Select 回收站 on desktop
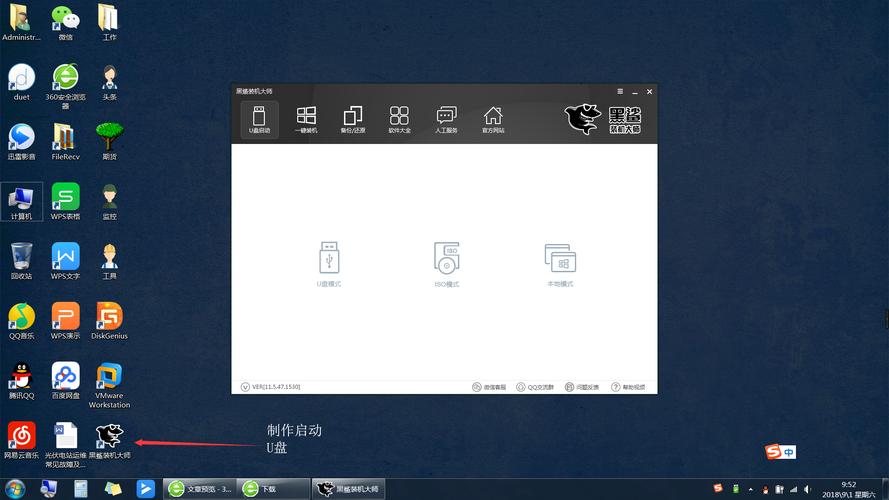The image size is (889, 500). [x=21, y=261]
